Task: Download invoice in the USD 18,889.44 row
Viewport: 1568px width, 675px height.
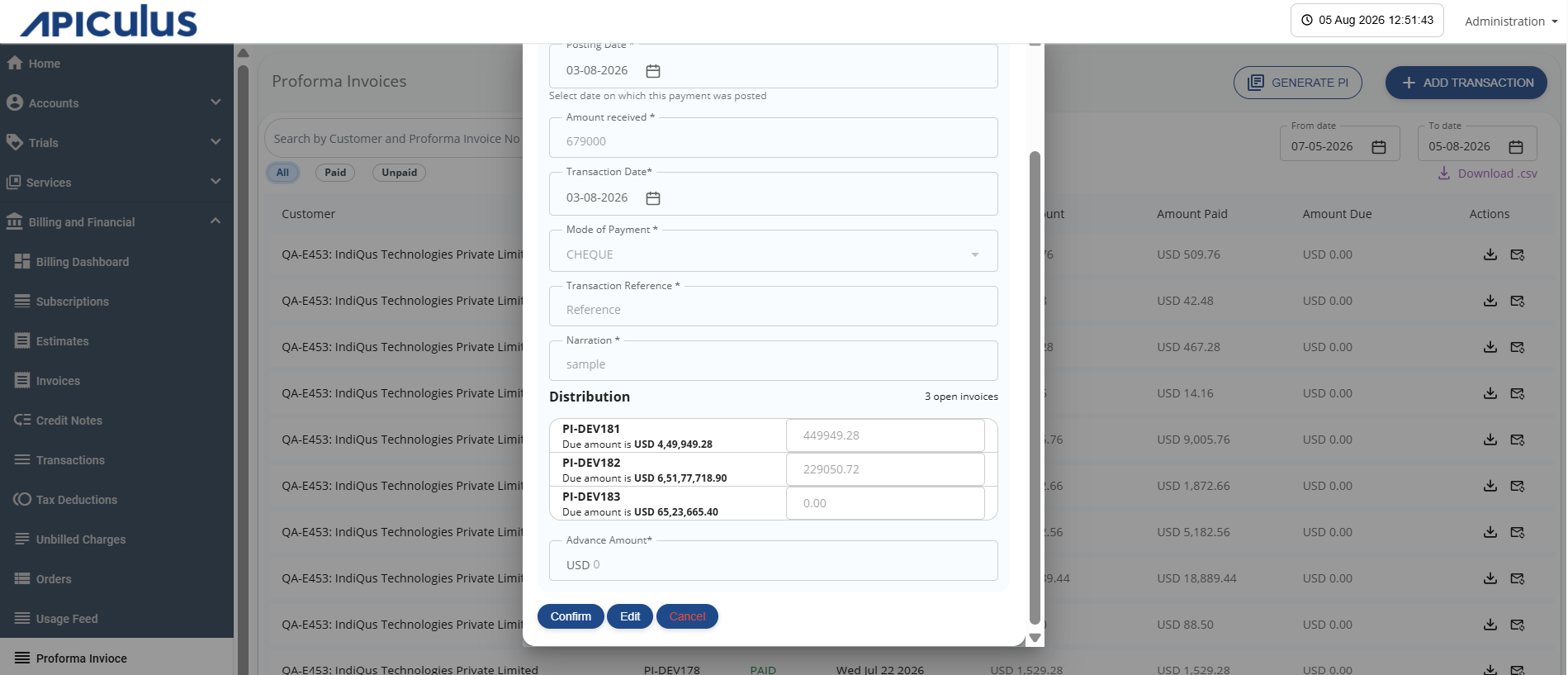Action: coord(1490,578)
